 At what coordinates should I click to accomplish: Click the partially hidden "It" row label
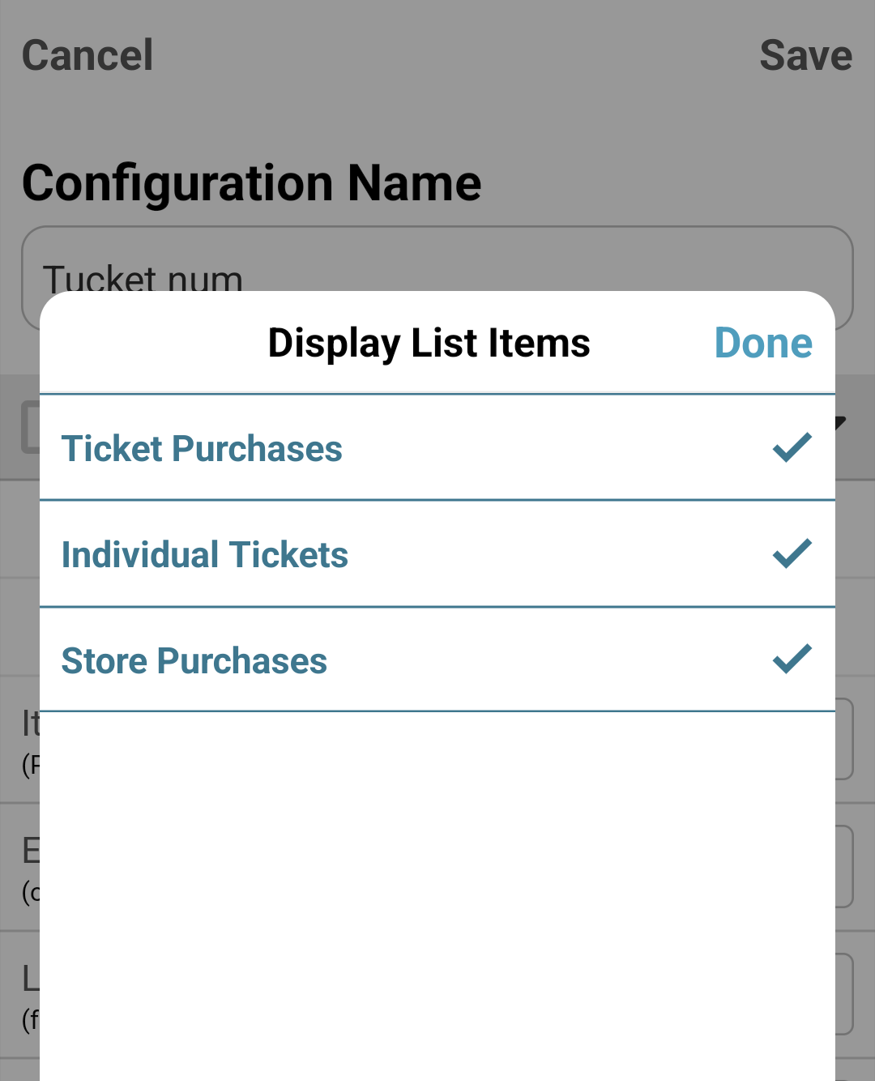[x=31, y=724]
